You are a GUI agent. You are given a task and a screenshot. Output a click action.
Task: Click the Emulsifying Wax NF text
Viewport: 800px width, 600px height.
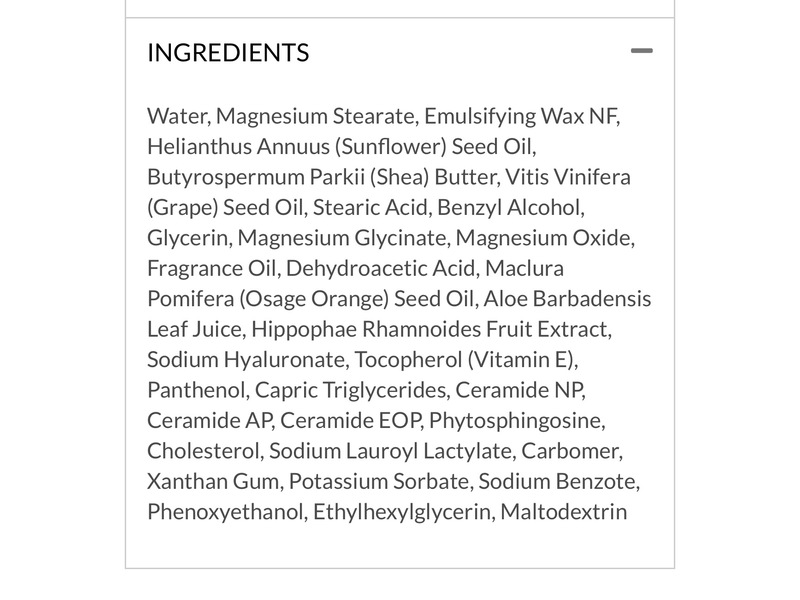point(516,116)
